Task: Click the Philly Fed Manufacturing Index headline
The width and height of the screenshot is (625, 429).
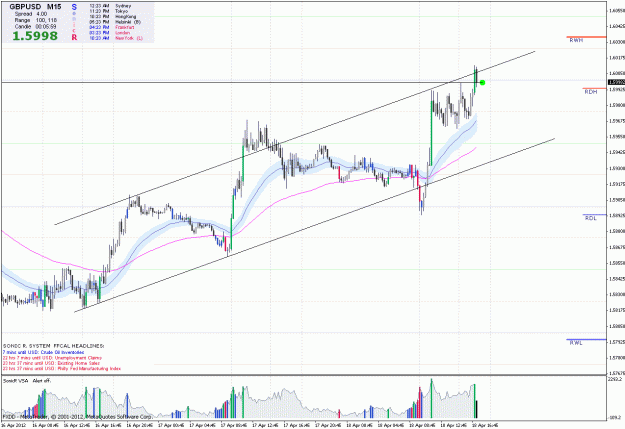Action: pyautogui.click(x=62, y=369)
